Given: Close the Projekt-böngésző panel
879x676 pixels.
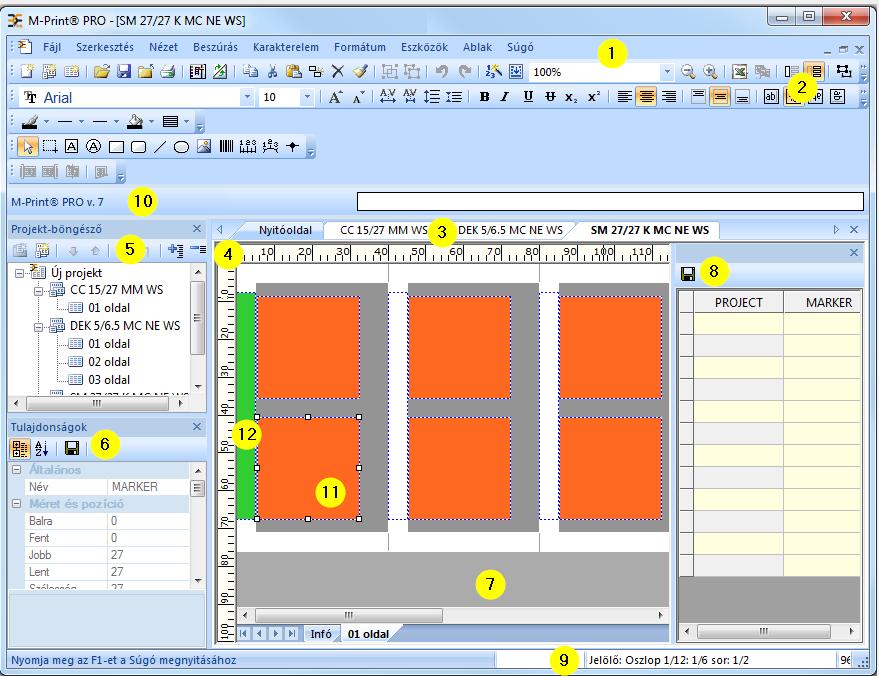Looking at the screenshot, I should click(x=197, y=229).
